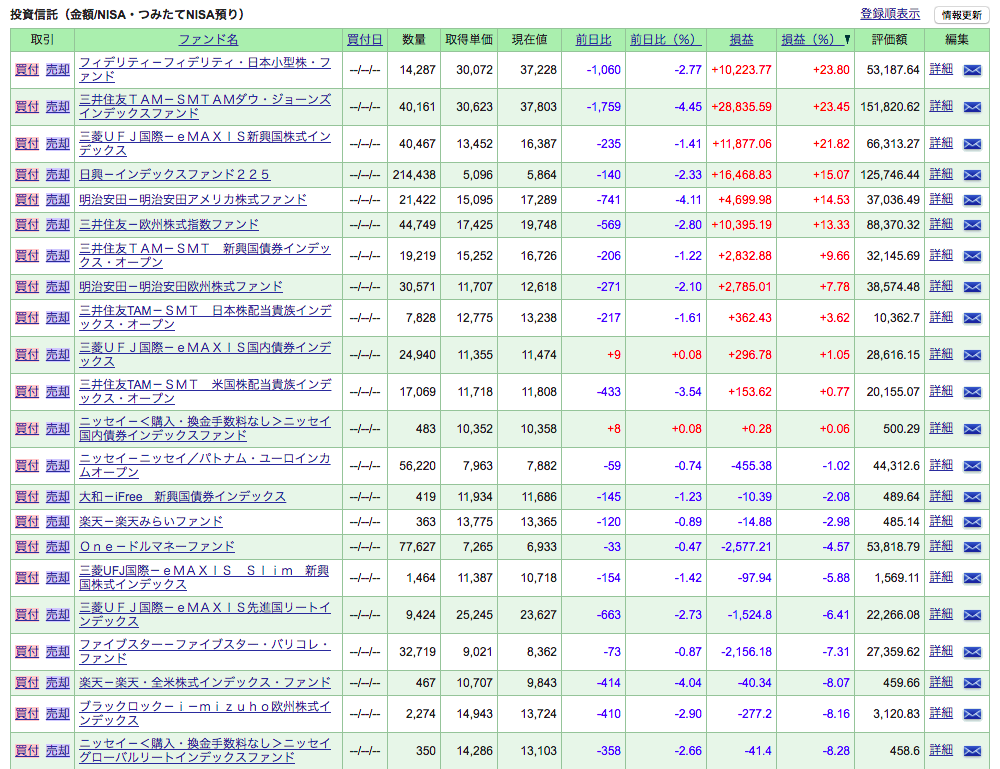1000x769 pixels.
Task: Click 売却 for 明治安田アメリカ株式ファンド
Action: [57, 200]
